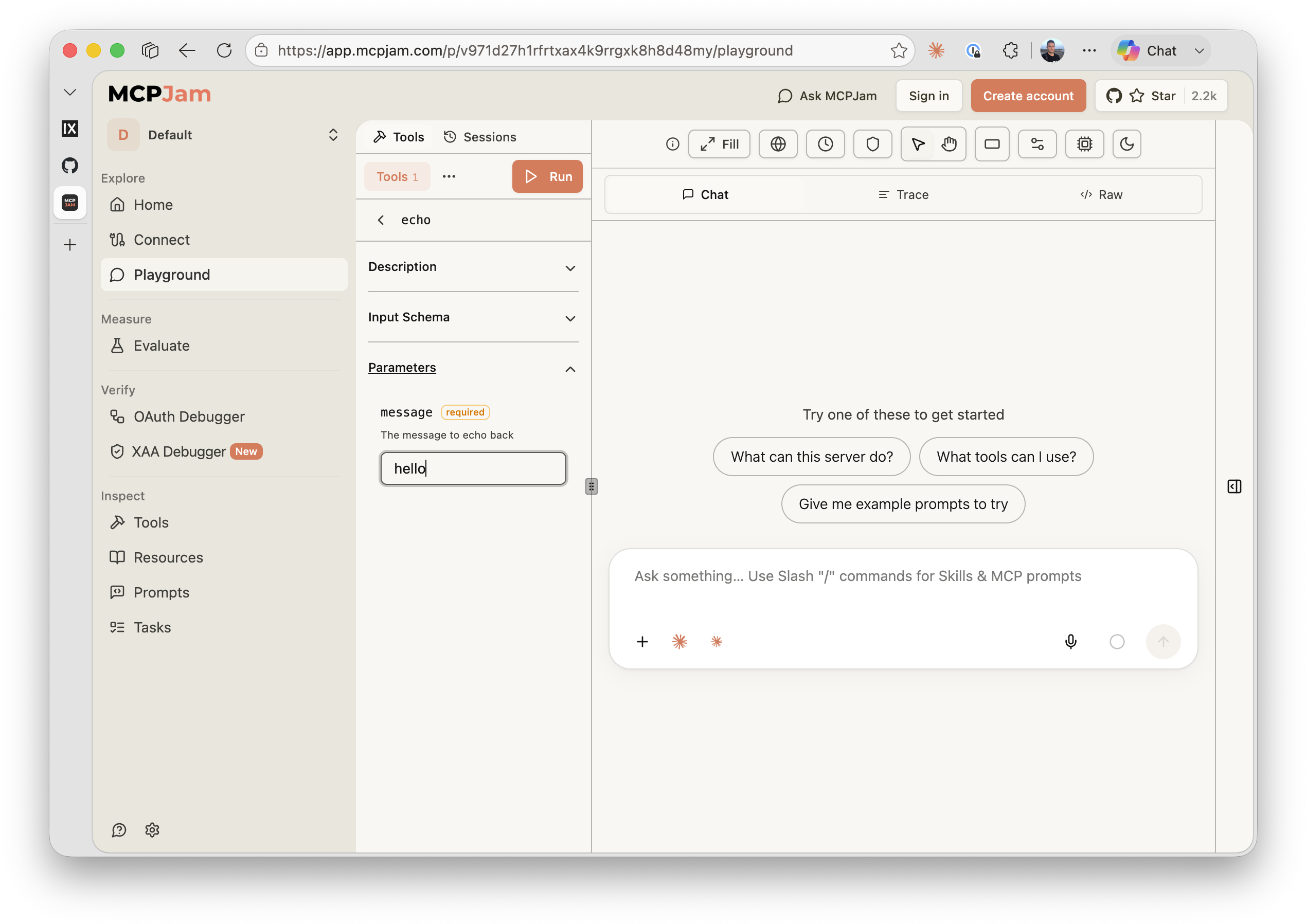
Task: Open the Copilot Chat dropdown arrow
Action: click(x=1199, y=50)
